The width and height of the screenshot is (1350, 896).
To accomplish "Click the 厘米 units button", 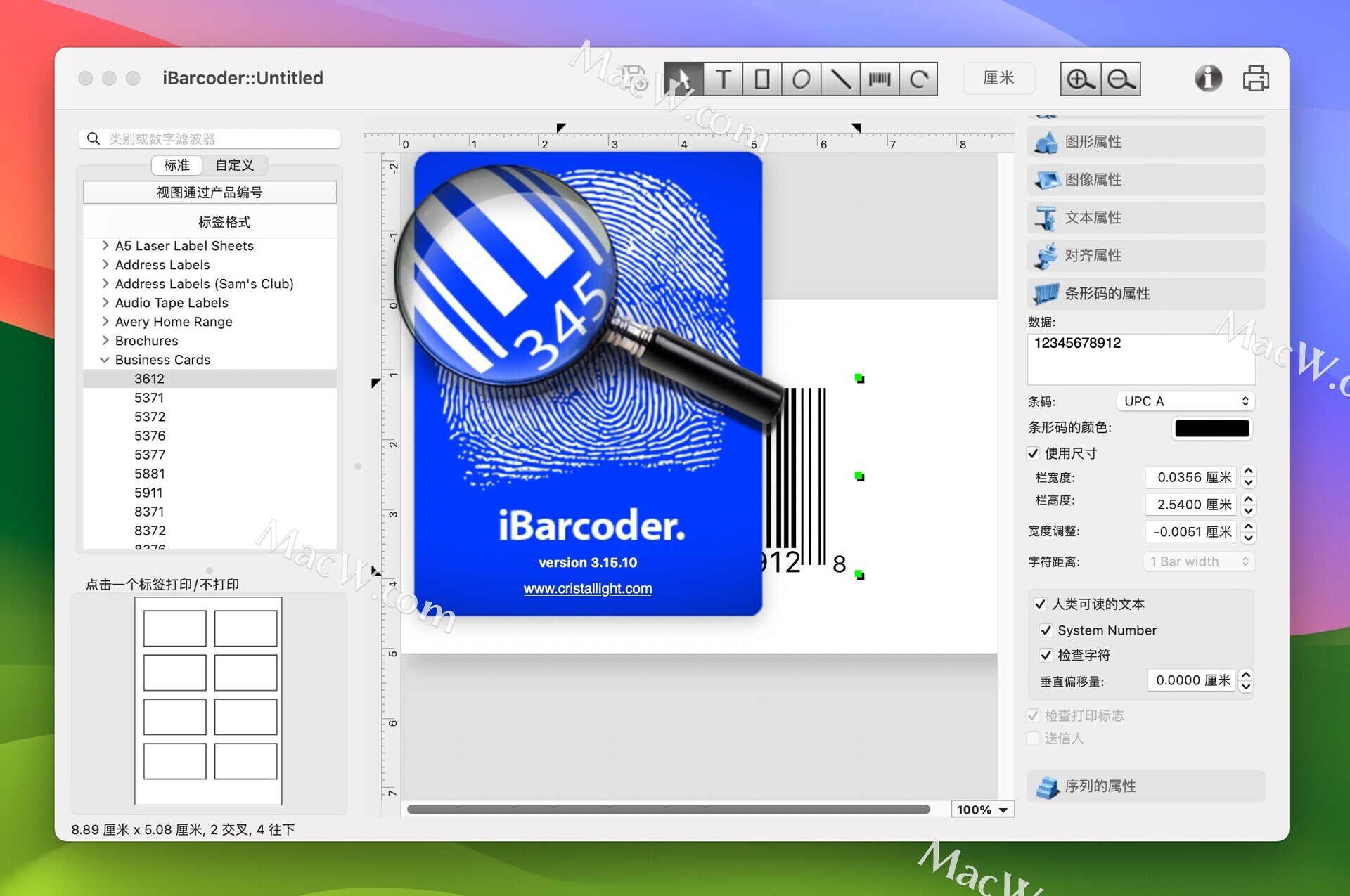I will [998, 78].
